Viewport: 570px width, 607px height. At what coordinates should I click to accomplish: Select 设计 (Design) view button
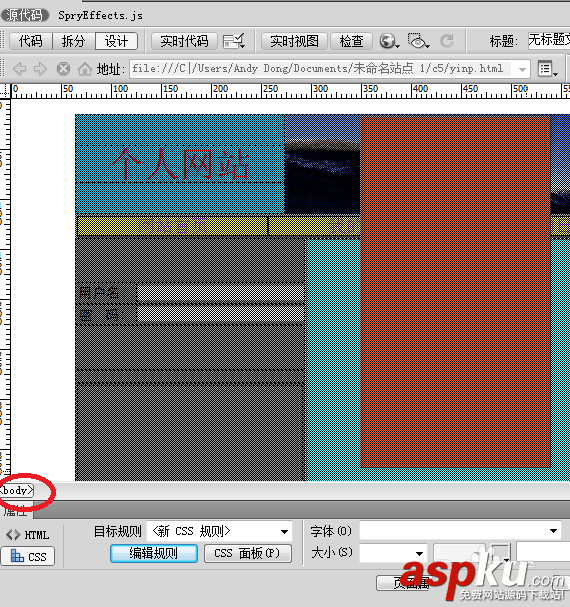(117, 41)
